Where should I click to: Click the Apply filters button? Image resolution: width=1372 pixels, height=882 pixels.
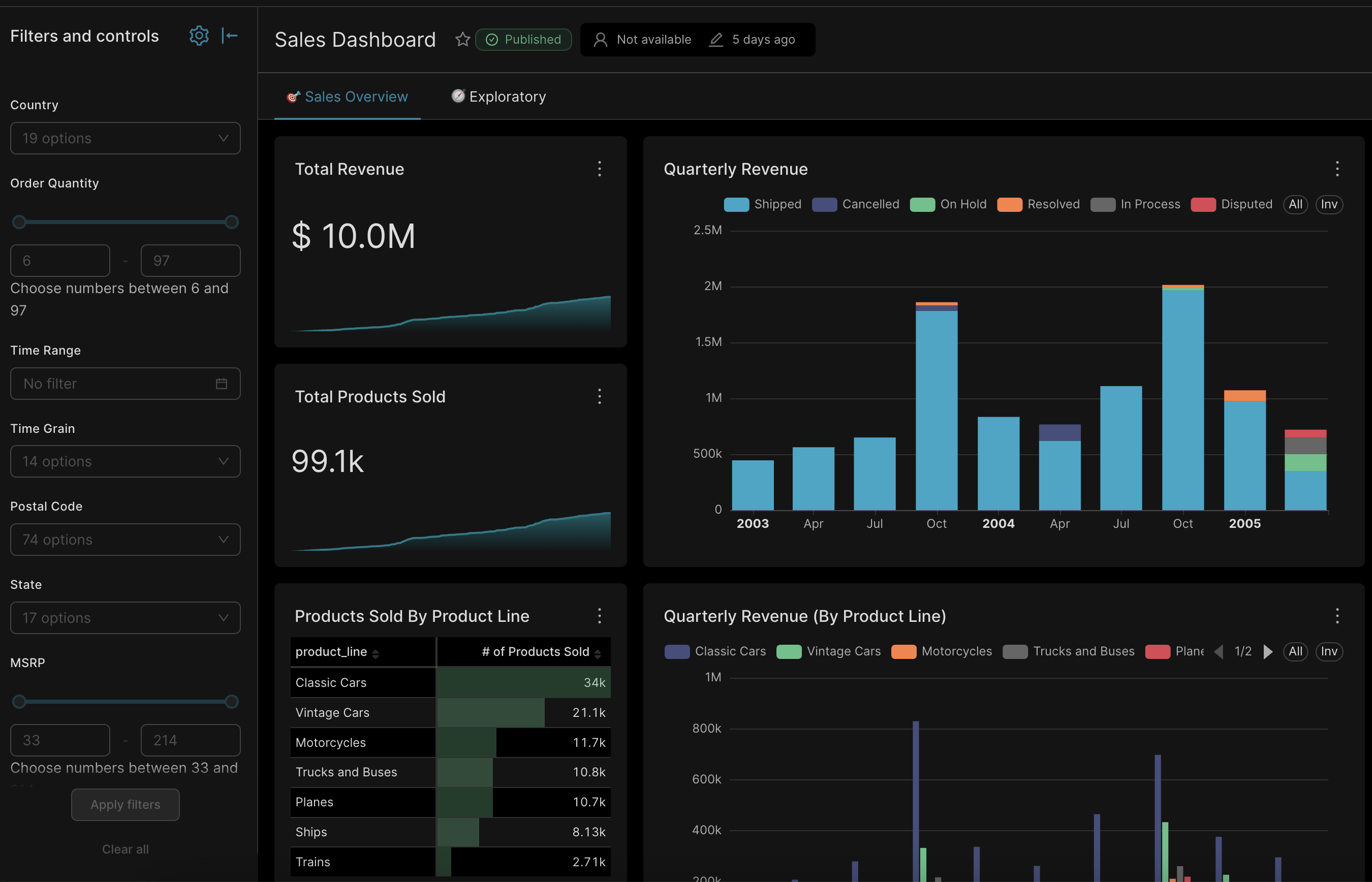126,805
